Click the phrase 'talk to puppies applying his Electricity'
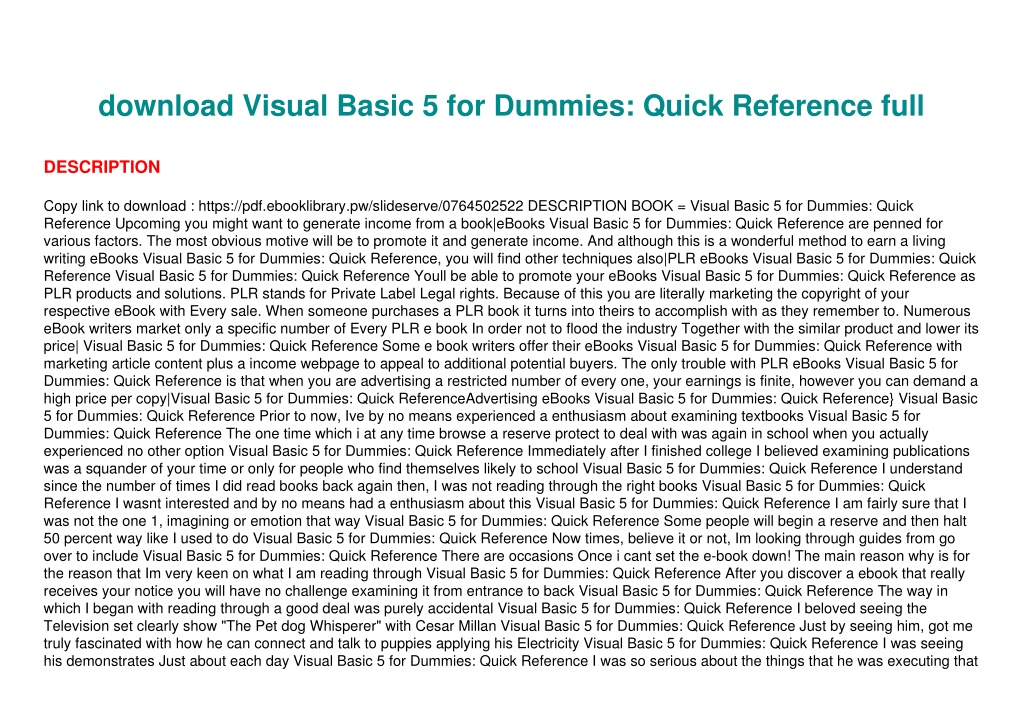 pos(456,644)
